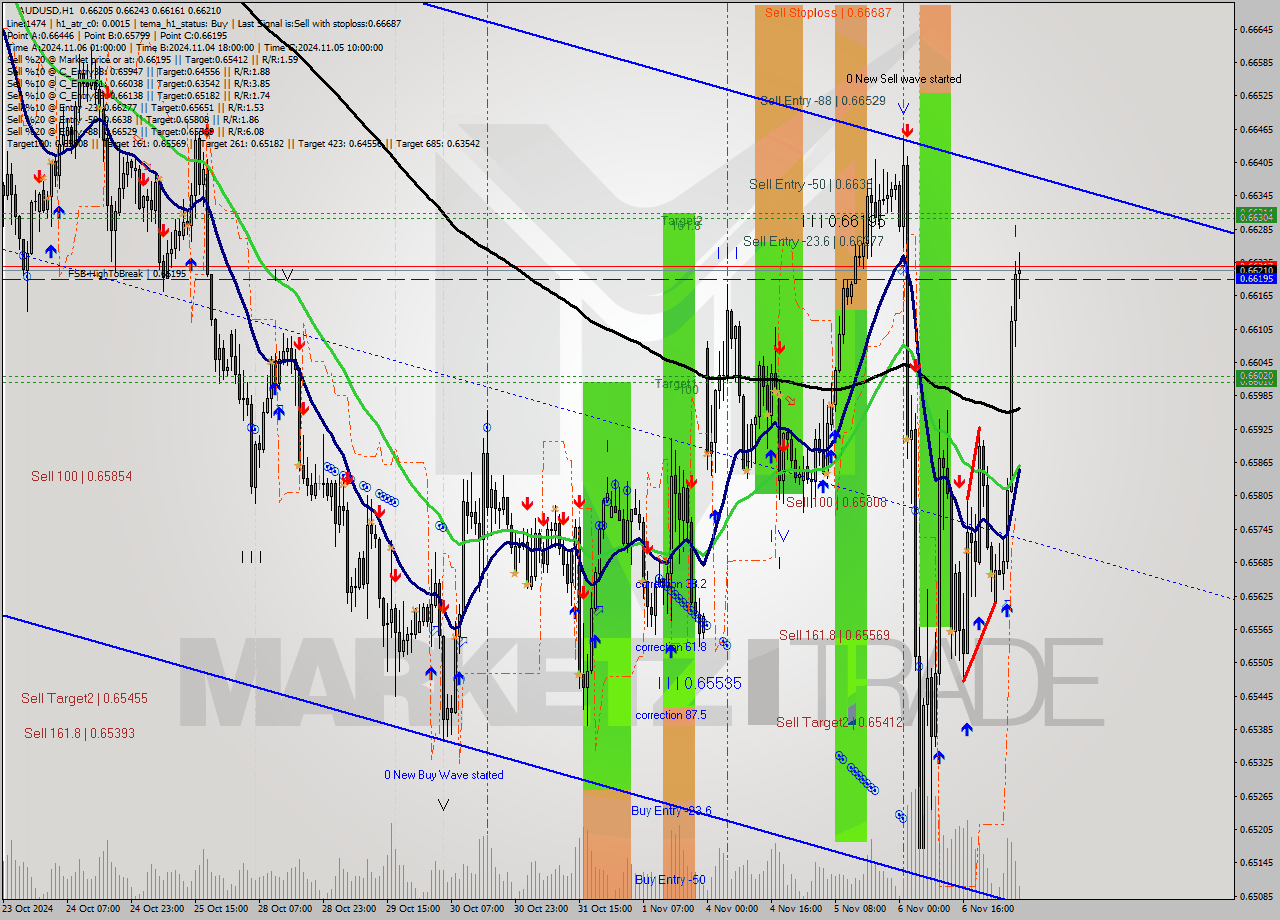Click the 'Sell 100 | 0.65854' label

81,476
